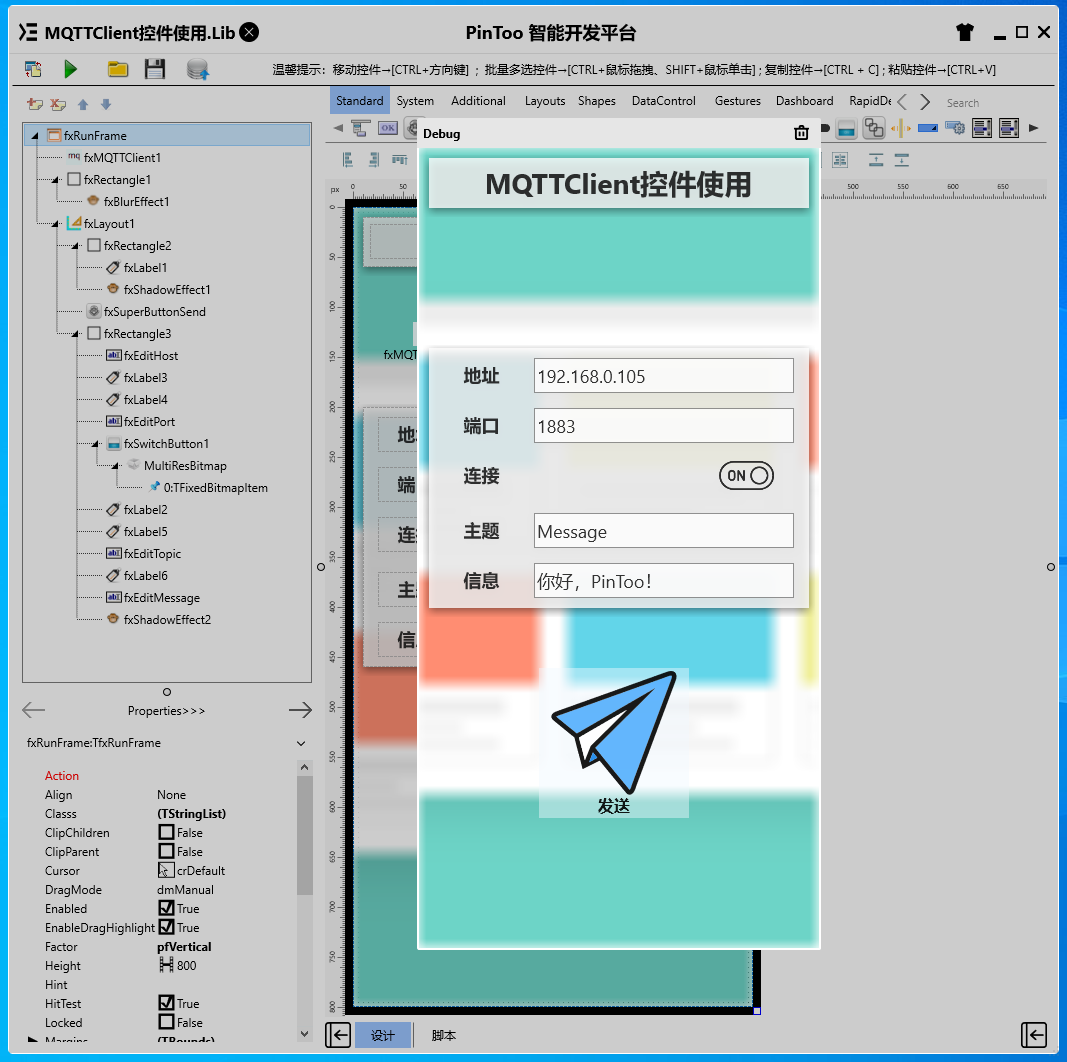Image resolution: width=1067 pixels, height=1062 pixels.
Task: Go to previous properties page with left arrow
Action: pyautogui.click(x=33, y=710)
